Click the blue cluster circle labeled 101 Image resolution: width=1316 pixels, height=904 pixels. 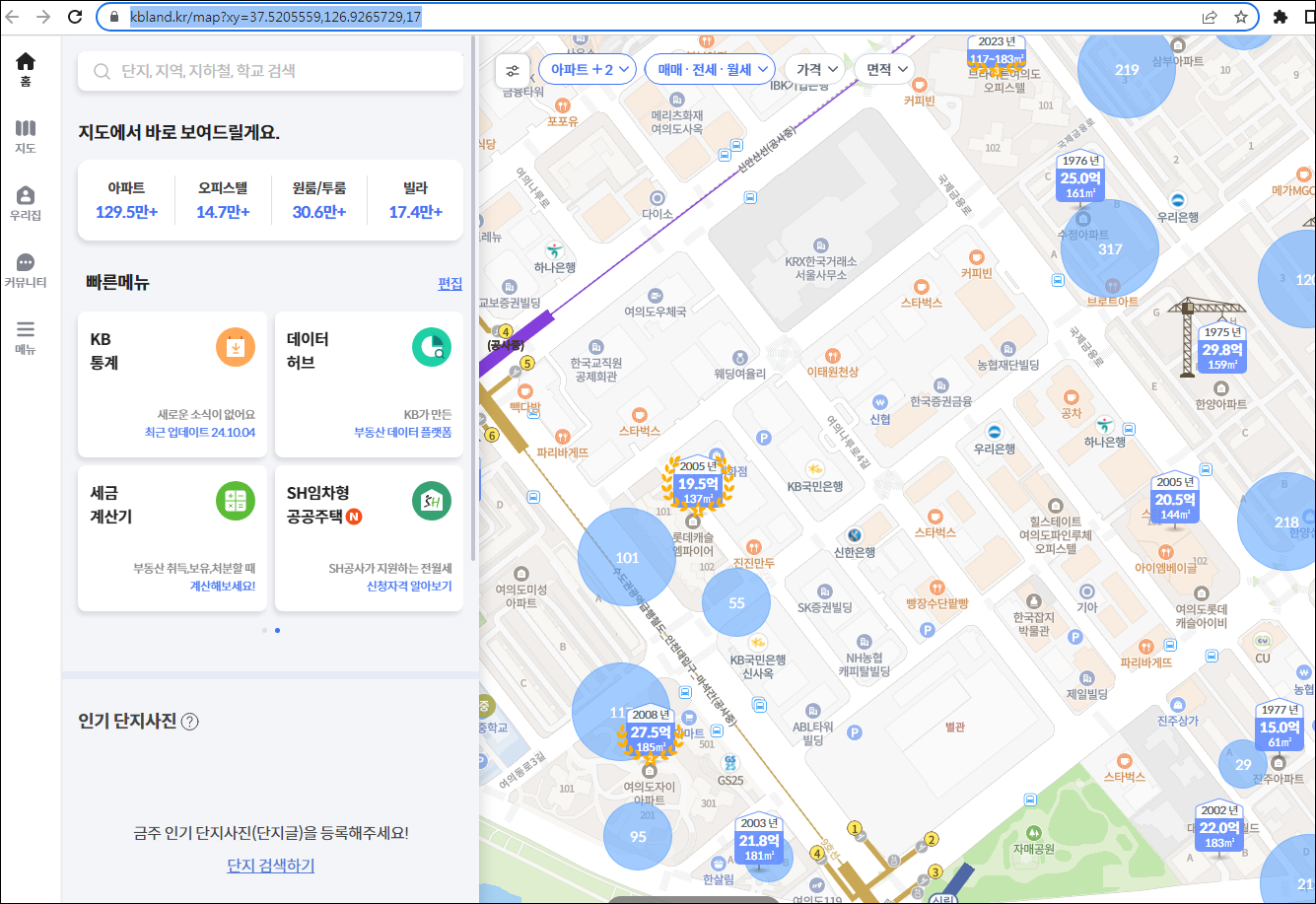pyautogui.click(x=627, y=557)
